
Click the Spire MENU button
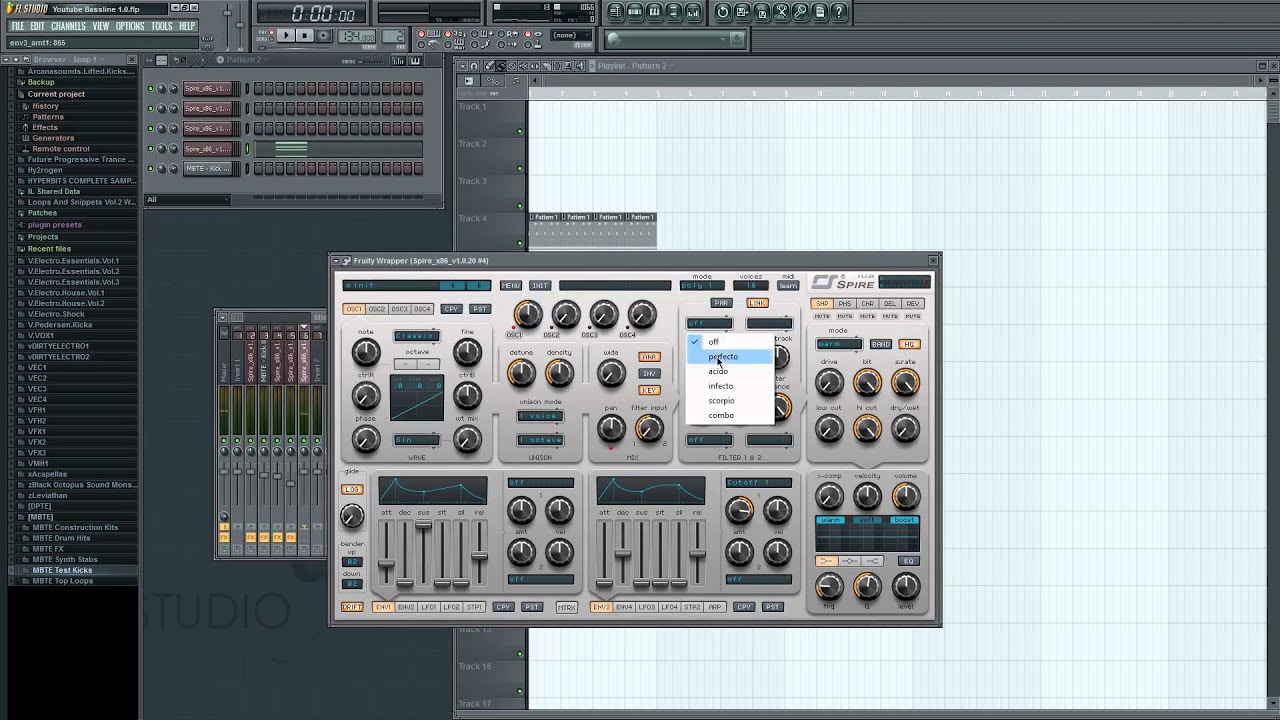click(511, 286)
